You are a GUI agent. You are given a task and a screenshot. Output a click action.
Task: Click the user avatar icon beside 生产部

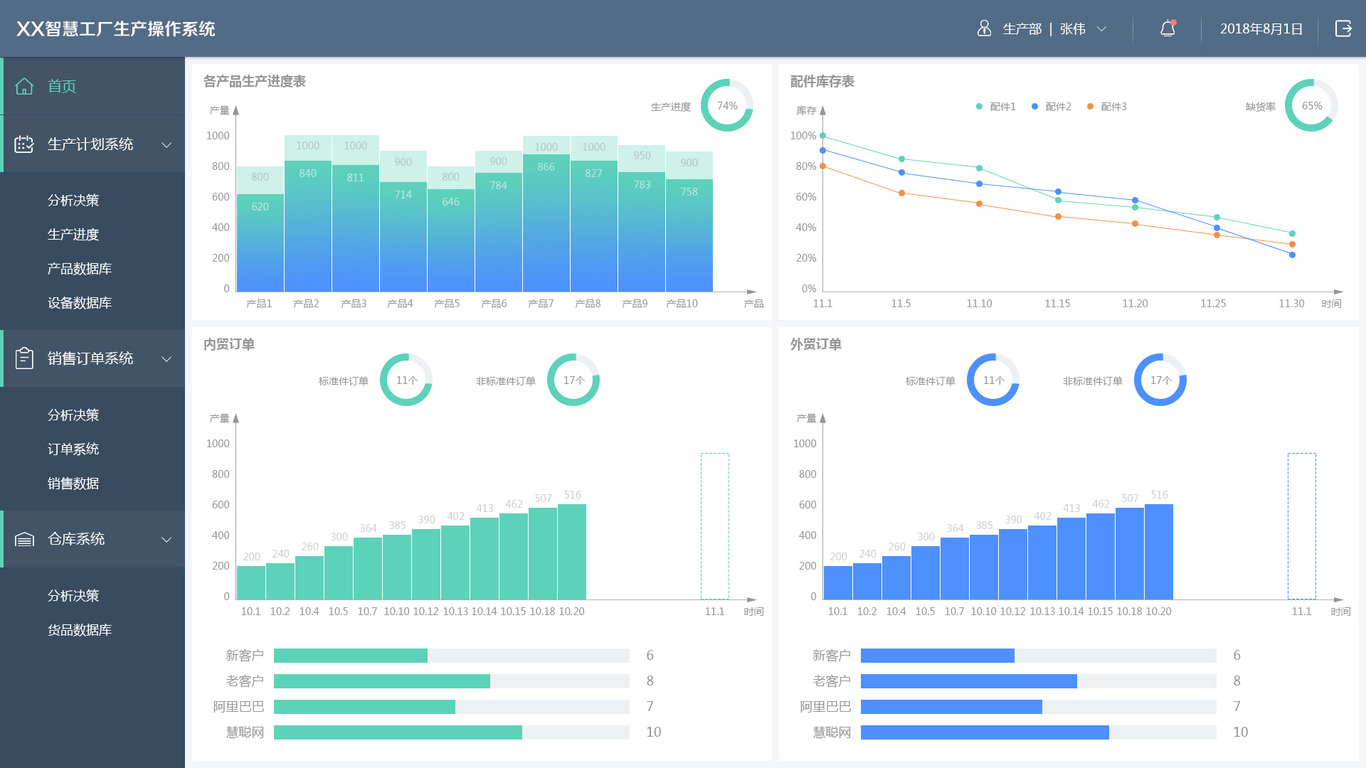(x=984, y=29)
